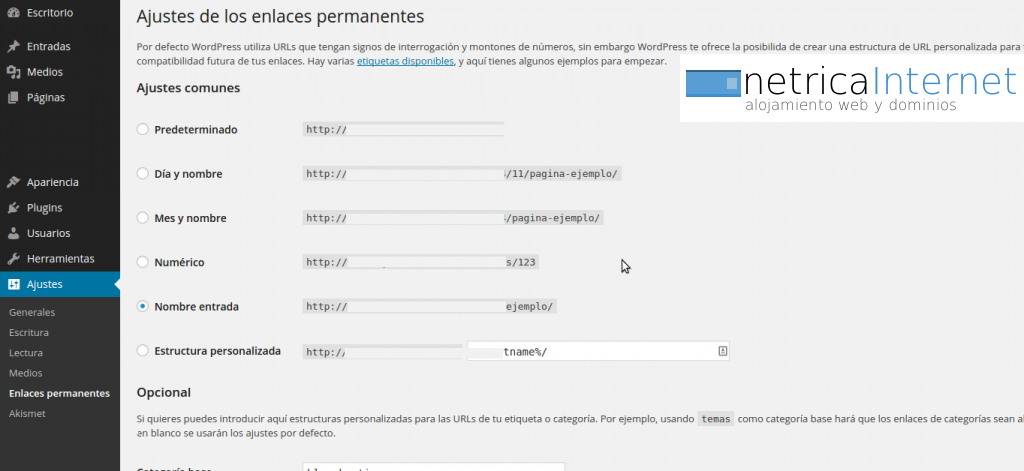Click the Medios media icon

pos(13,72)
